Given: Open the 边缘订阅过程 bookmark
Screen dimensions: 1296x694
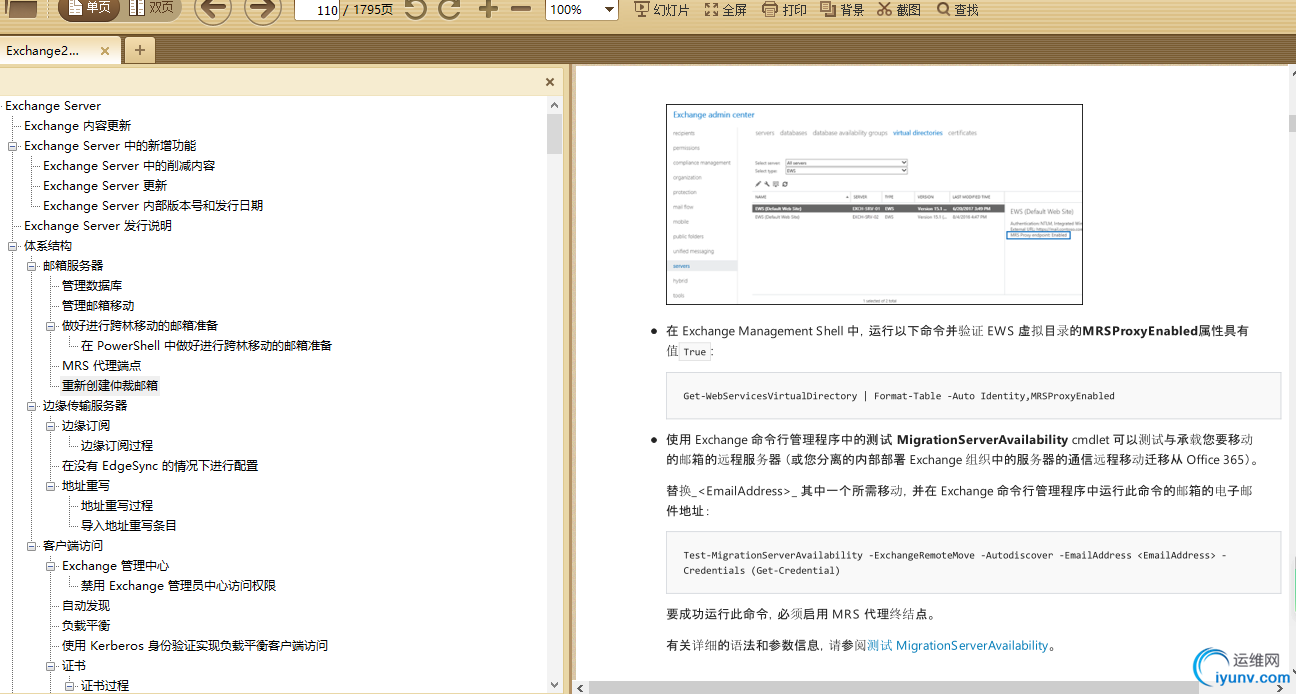Looking at the screenshot, I should 117,446.
